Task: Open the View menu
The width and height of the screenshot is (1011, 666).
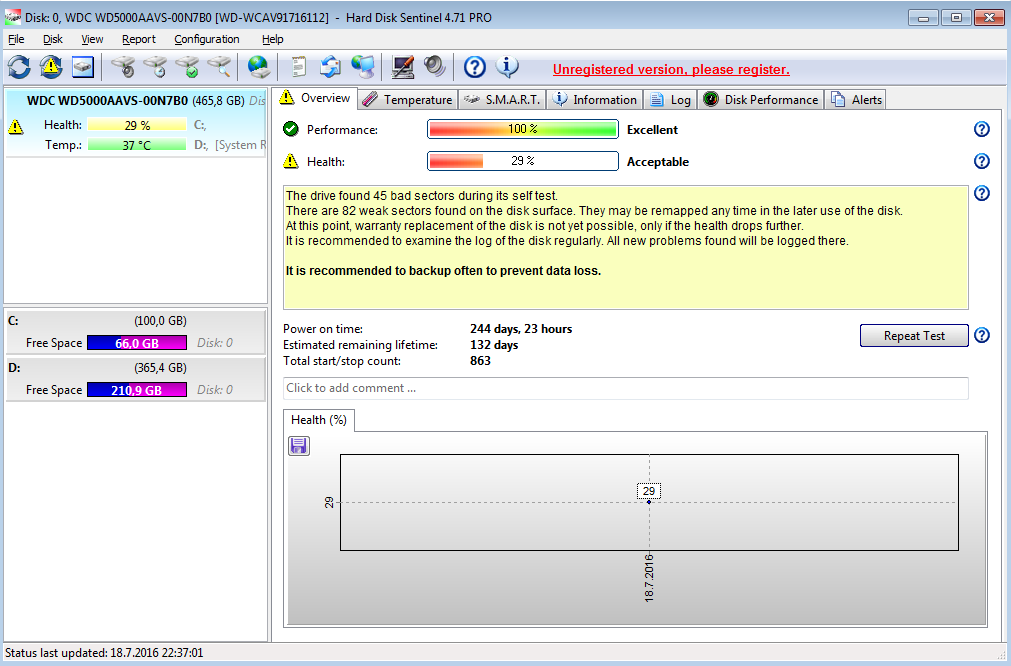Action: 92,39
